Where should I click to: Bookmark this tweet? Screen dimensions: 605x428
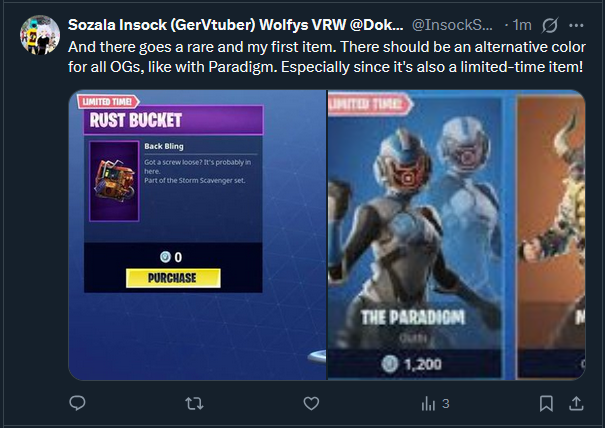click(546, 404)
